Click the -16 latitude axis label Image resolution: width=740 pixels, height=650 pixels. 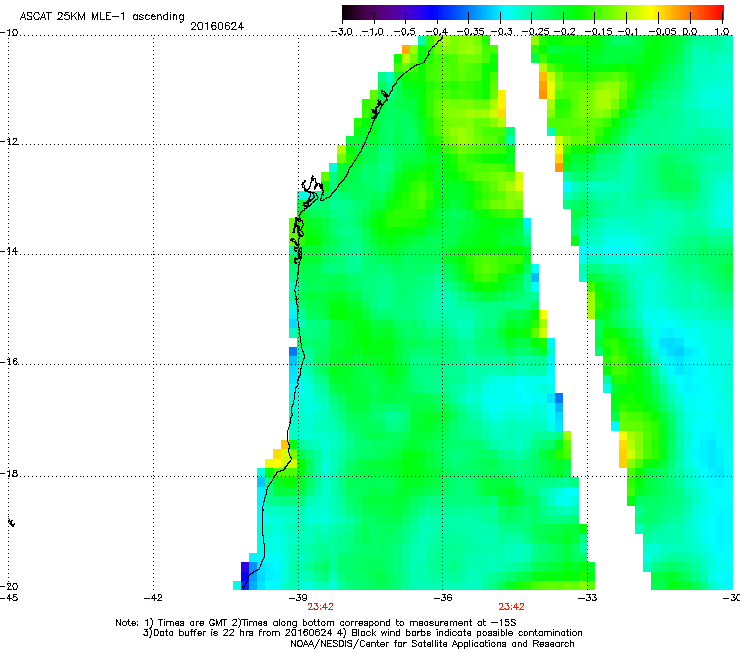9,362
